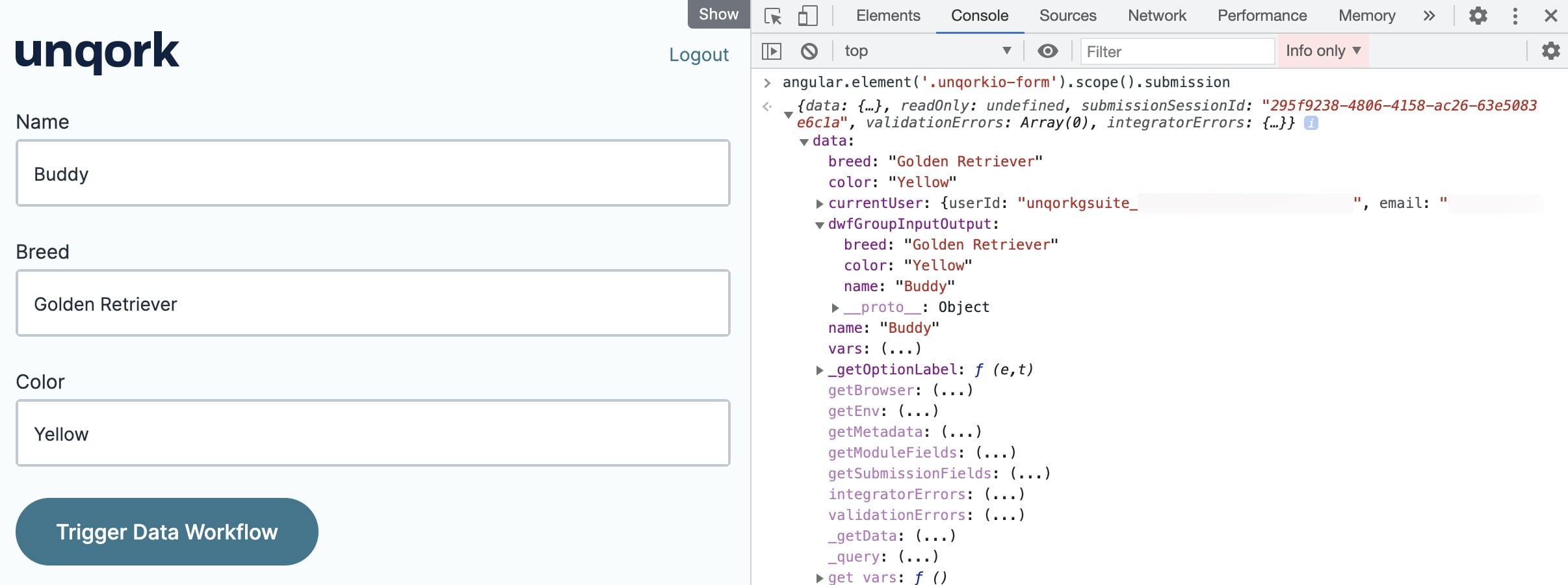Select breed "Golden Retriever" inside dwfGroupInputOutput
This screenshot has height=585, width=1568.
point(980,245)
